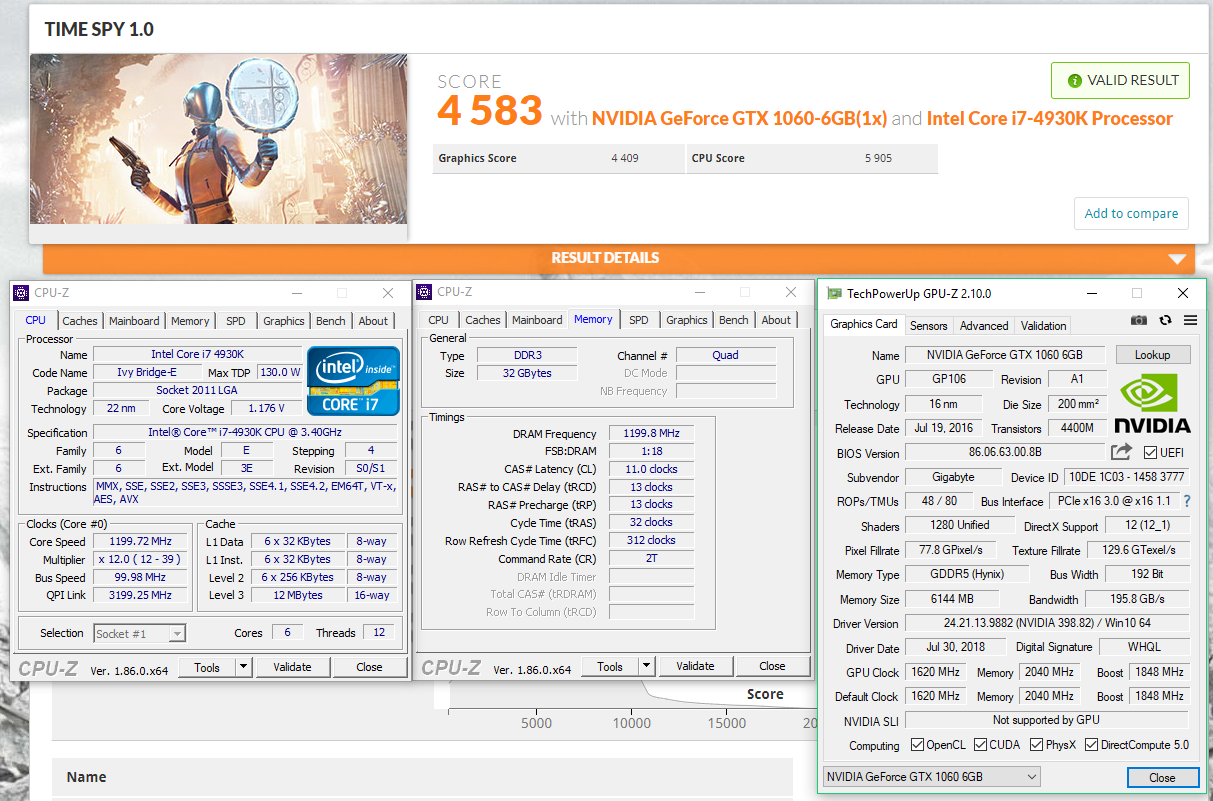This screenshot has width=1213, height=801.
Task: Click the Intel Core i7 logo
Action: pyautogui.click(x=353, y=381)
